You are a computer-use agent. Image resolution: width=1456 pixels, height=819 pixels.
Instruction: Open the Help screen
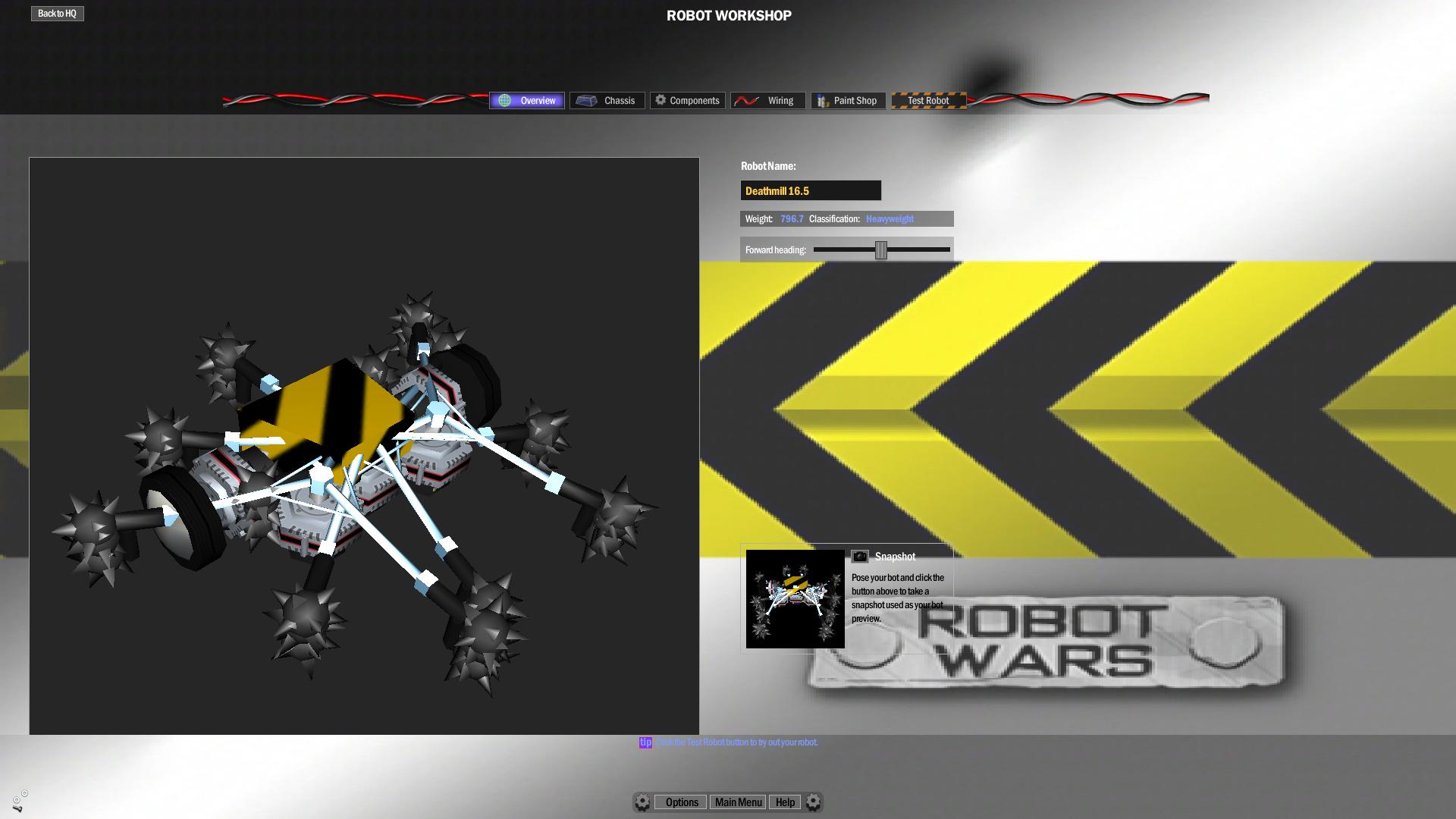tap(785, 802)
